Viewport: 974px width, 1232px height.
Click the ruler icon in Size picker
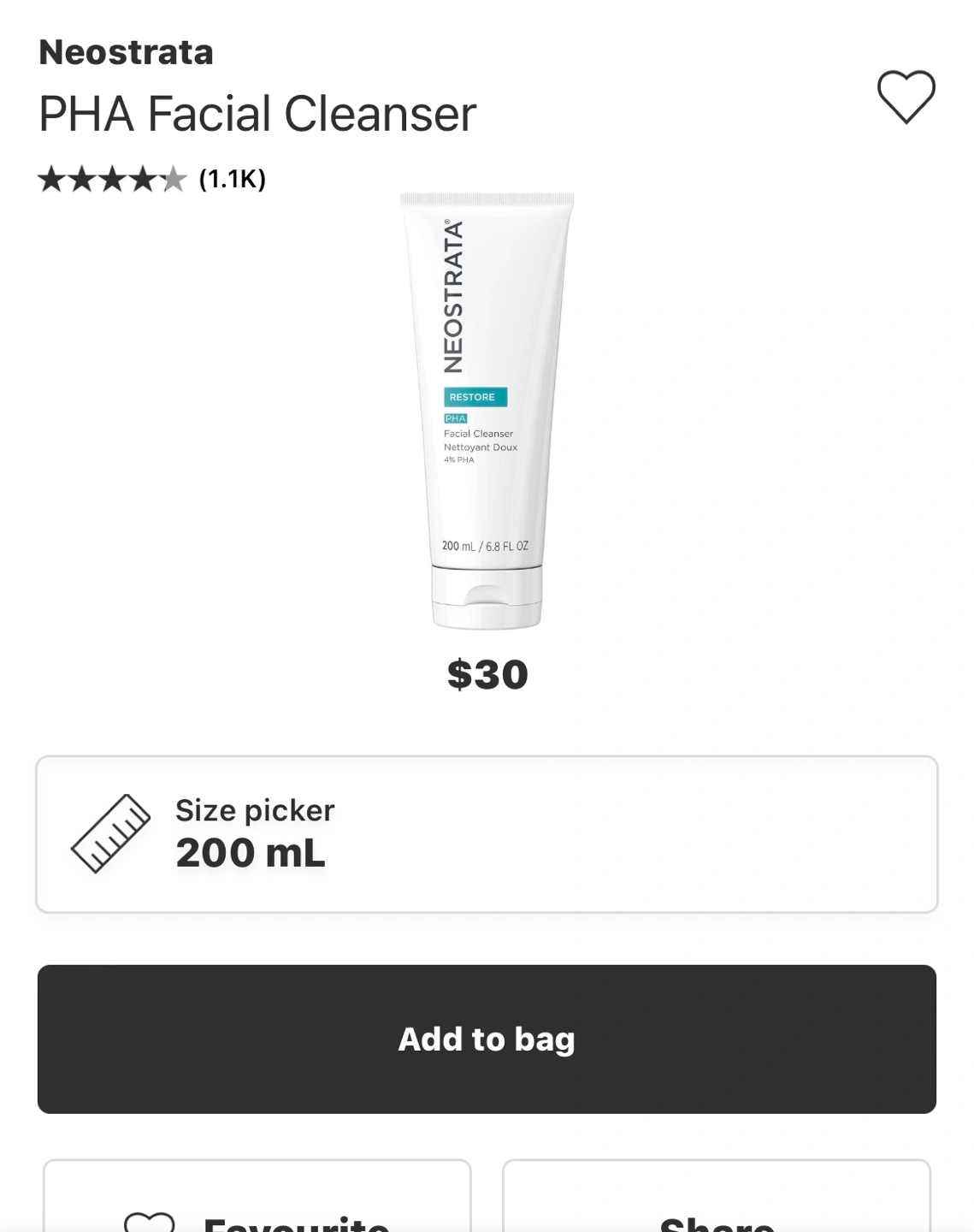[110, 833]
